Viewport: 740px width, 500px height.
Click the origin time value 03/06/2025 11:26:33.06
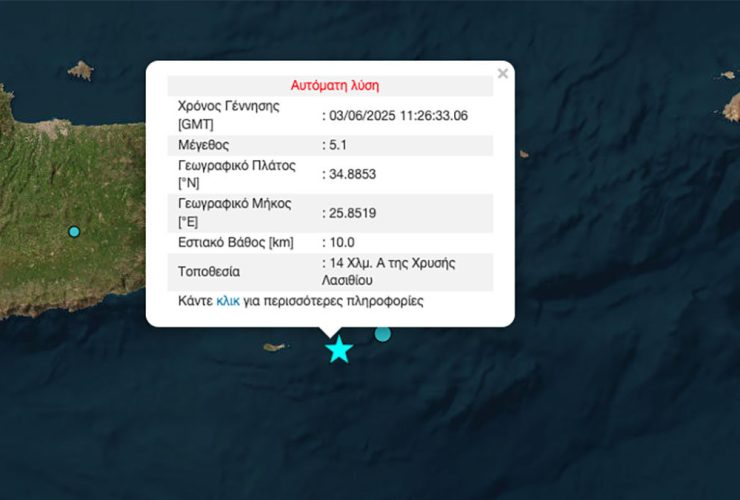pyautogui.click(x=398, y=115)
